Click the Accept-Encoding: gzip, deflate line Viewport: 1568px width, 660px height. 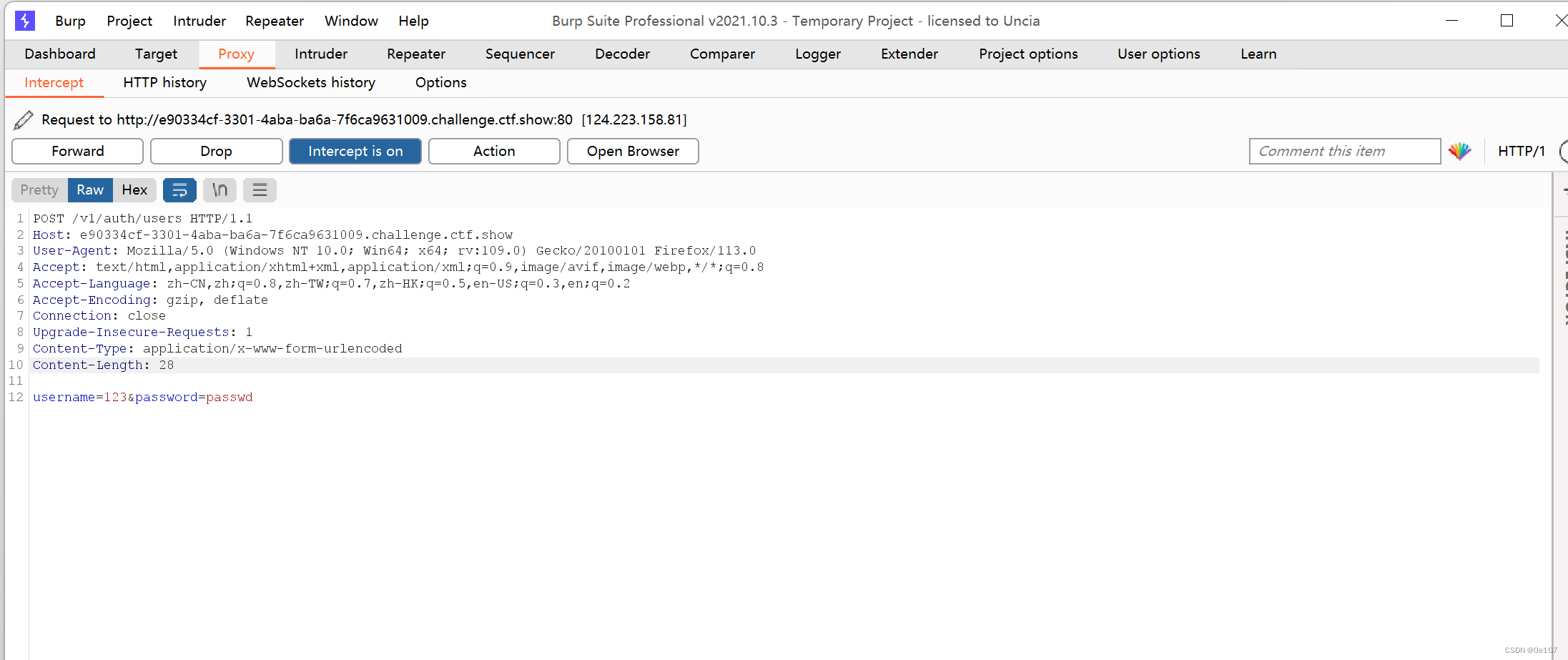[x=150, y=300]
